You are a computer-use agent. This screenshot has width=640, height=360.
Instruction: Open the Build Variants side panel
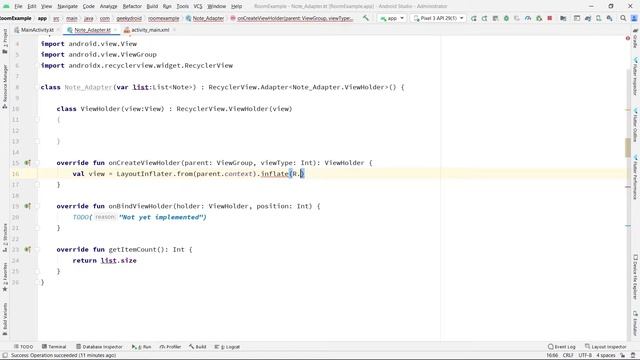pyautogui.click(x=5, y=319)
